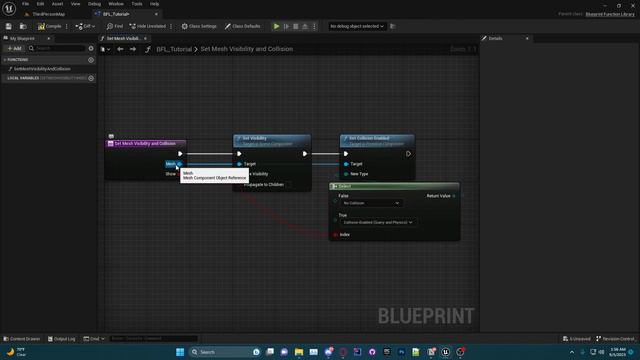The width and height of the screenshot is (640, 360).
Task: Open the Asset menu
Action: click(x=58, y=4)
